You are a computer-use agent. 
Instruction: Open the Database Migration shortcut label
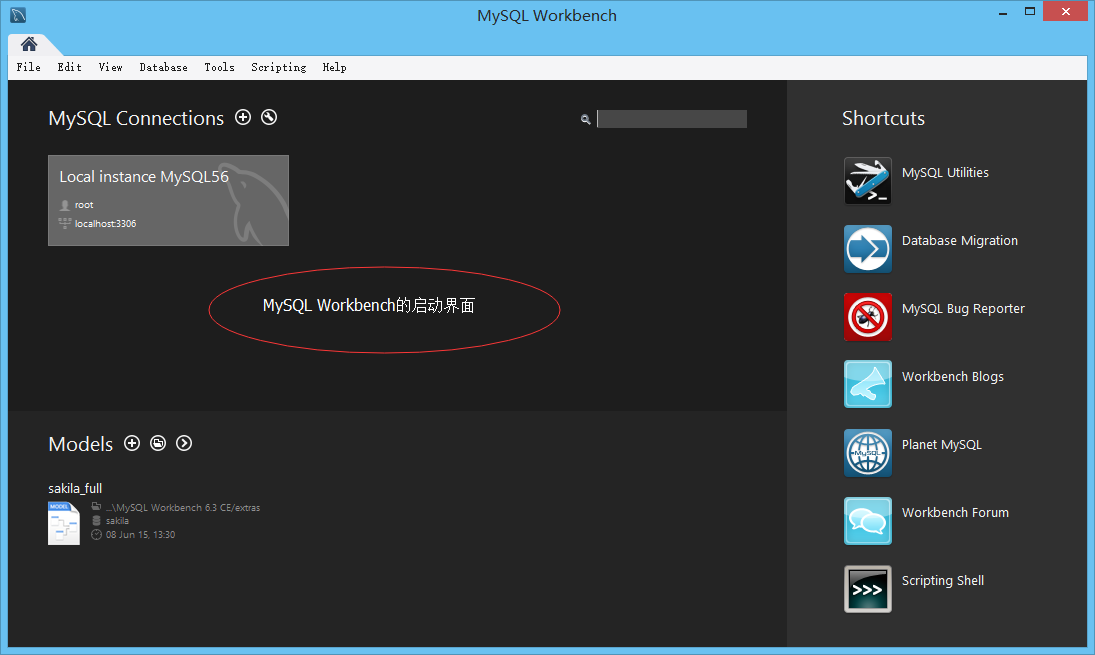(960, 240)
